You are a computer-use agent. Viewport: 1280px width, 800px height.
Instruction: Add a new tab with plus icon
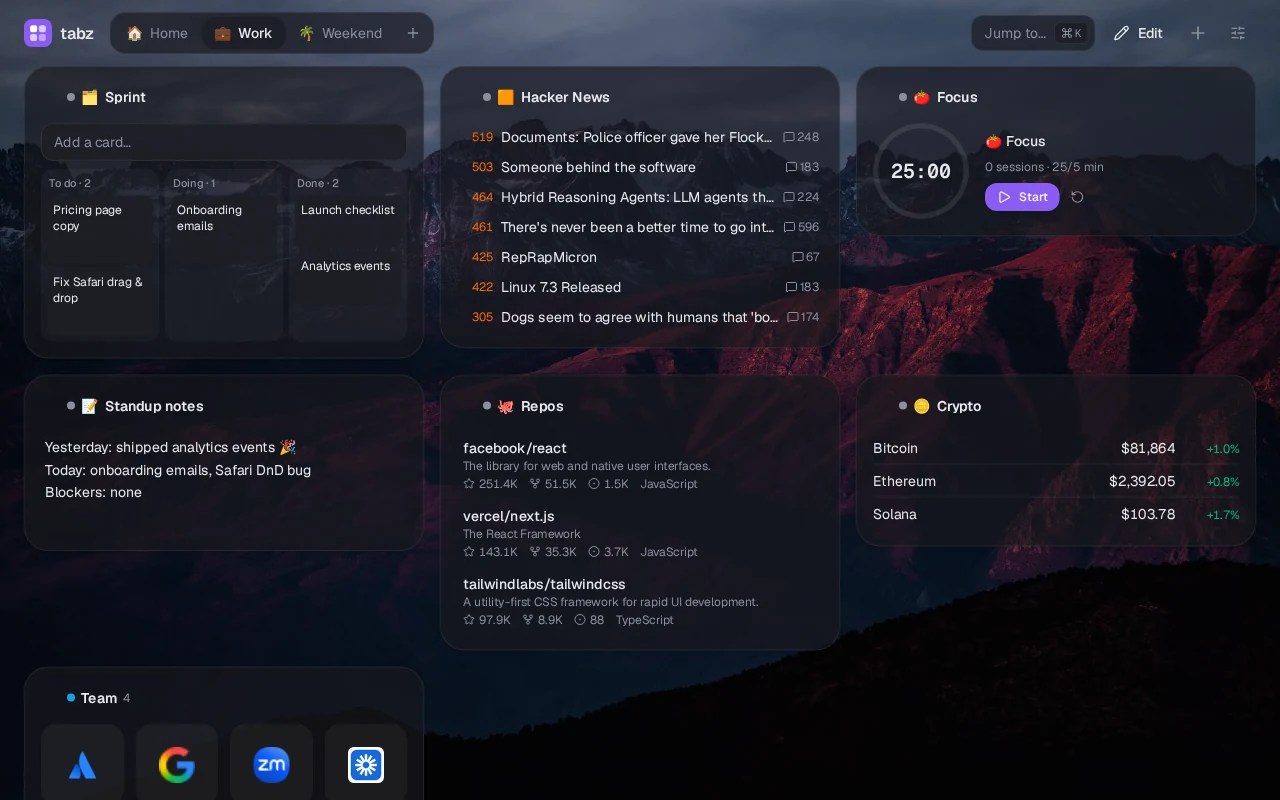click(413, 33)
